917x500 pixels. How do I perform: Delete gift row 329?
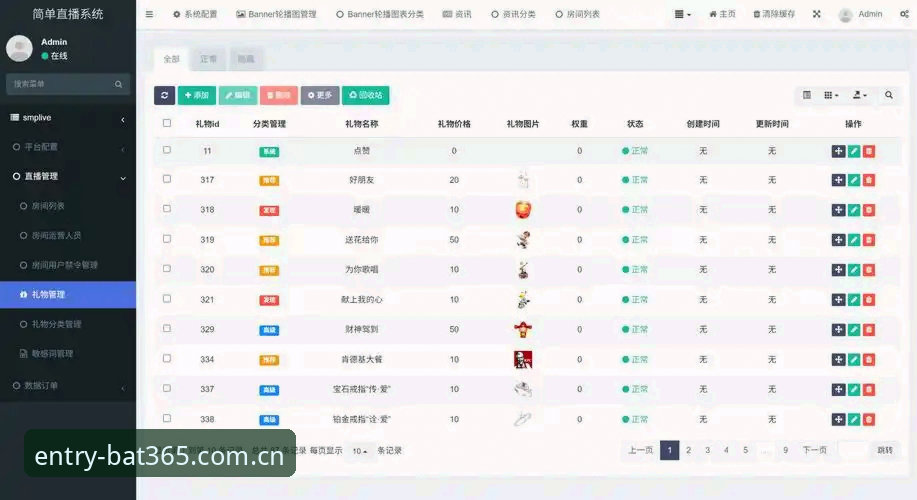pos(869,330)
